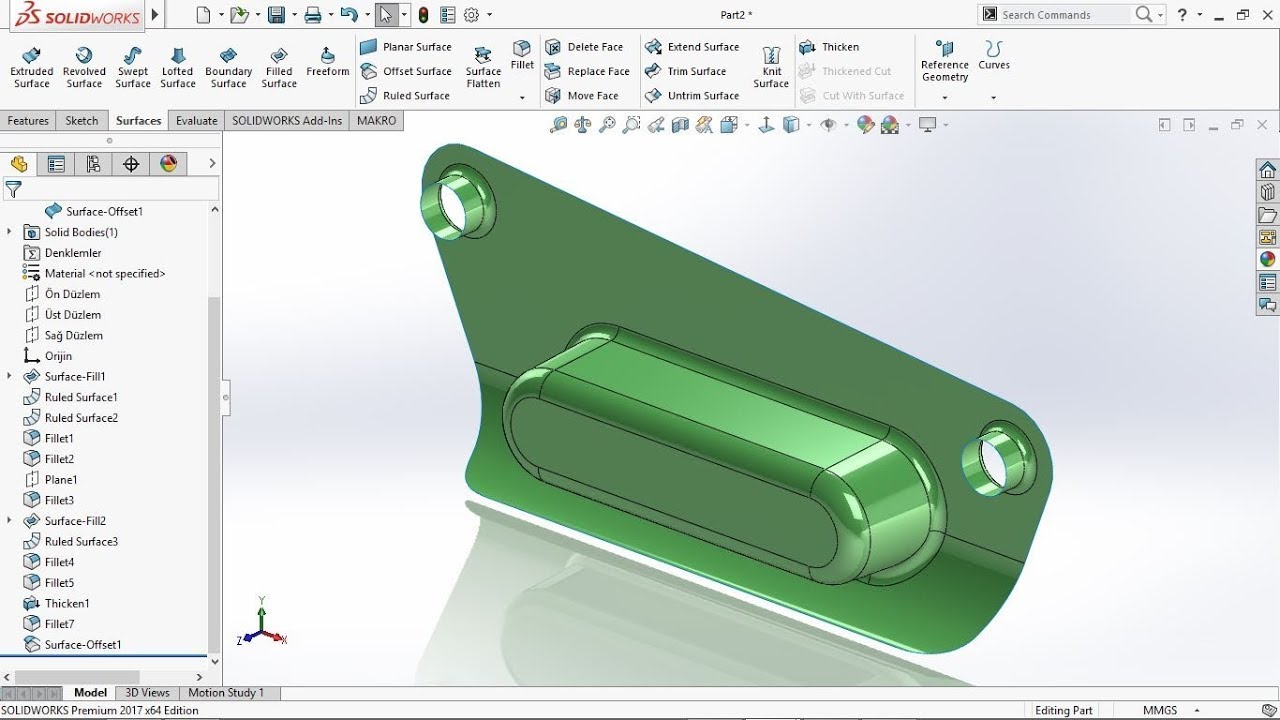Select the Filled Surface tool

279,67
